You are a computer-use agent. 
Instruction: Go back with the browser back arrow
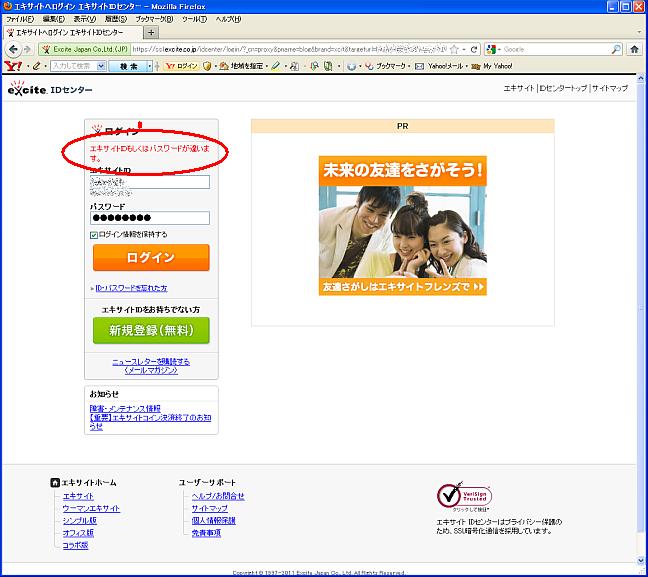coord(13,49)
